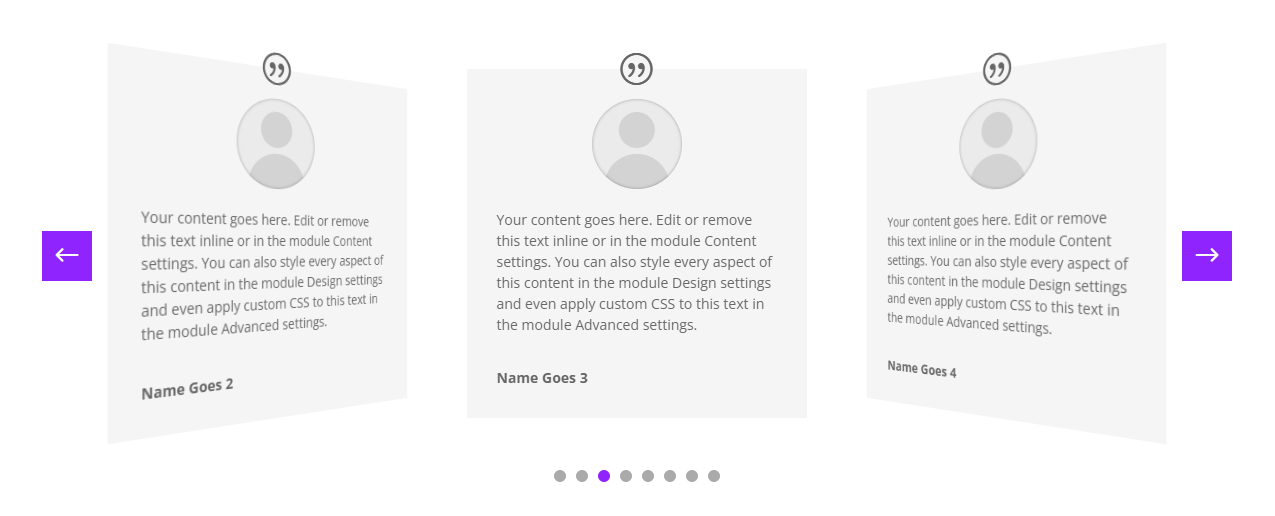Viewport: 1275px width, 516px height.
Task: Select the fifth pagination dot
Action: click(x=648, y=476)
